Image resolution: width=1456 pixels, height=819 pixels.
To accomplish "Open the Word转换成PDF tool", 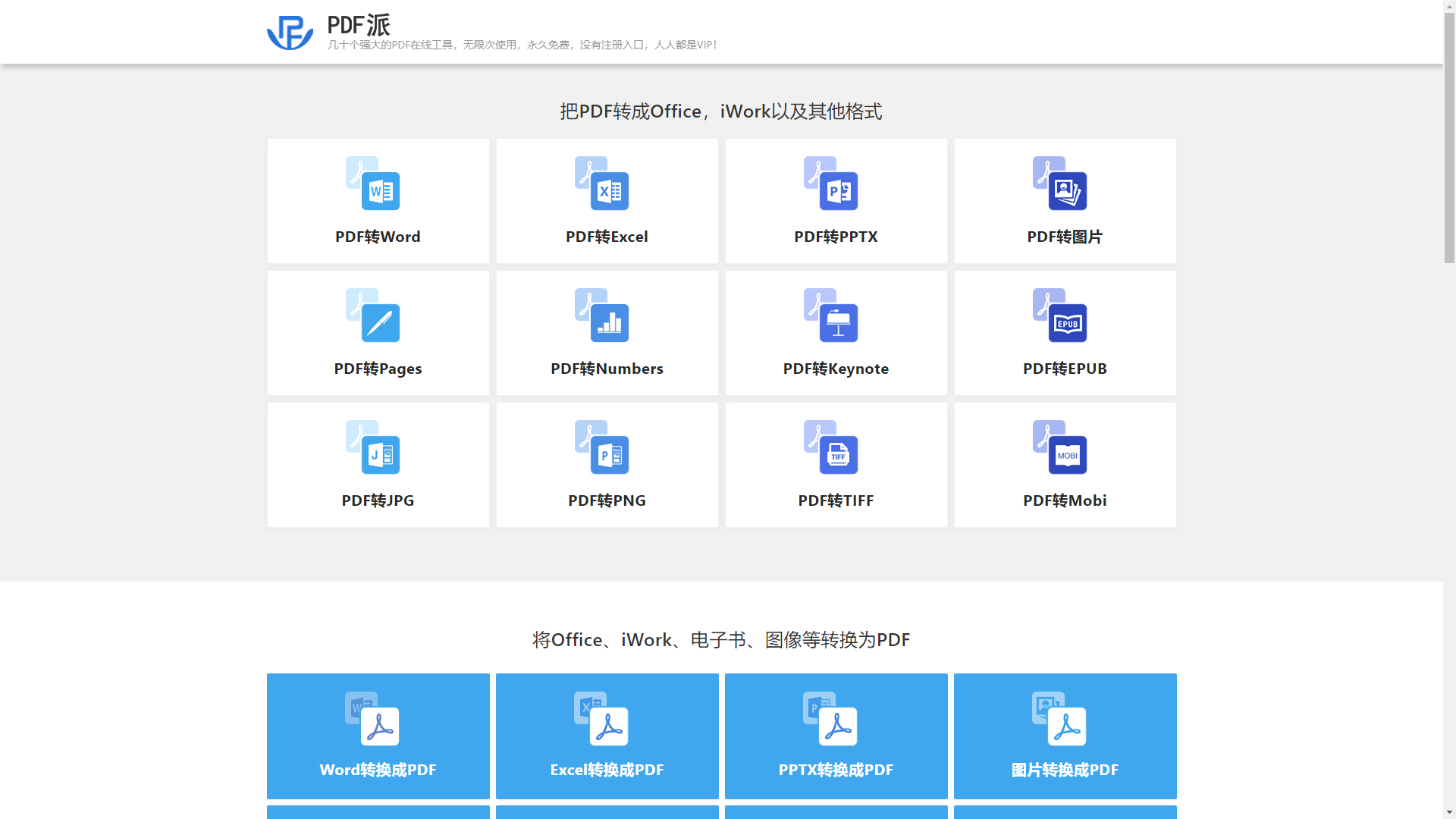I will pos(378,736).
